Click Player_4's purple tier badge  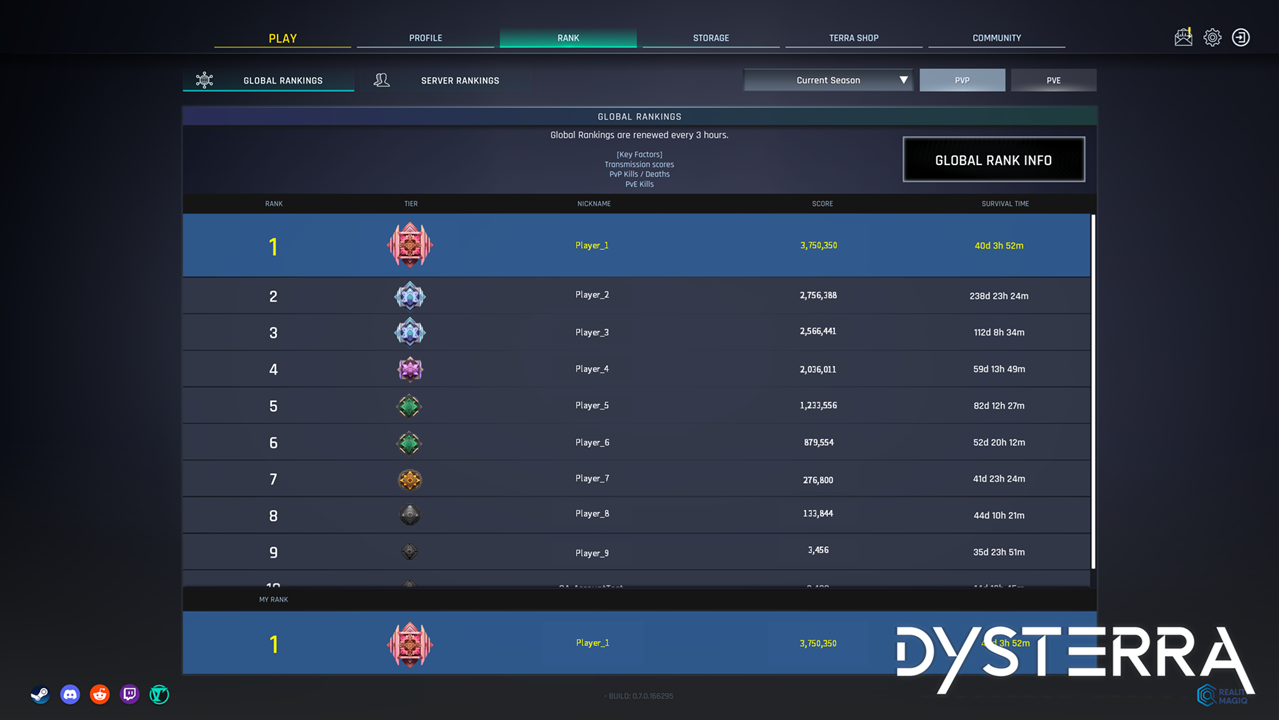tap(410, 369)
